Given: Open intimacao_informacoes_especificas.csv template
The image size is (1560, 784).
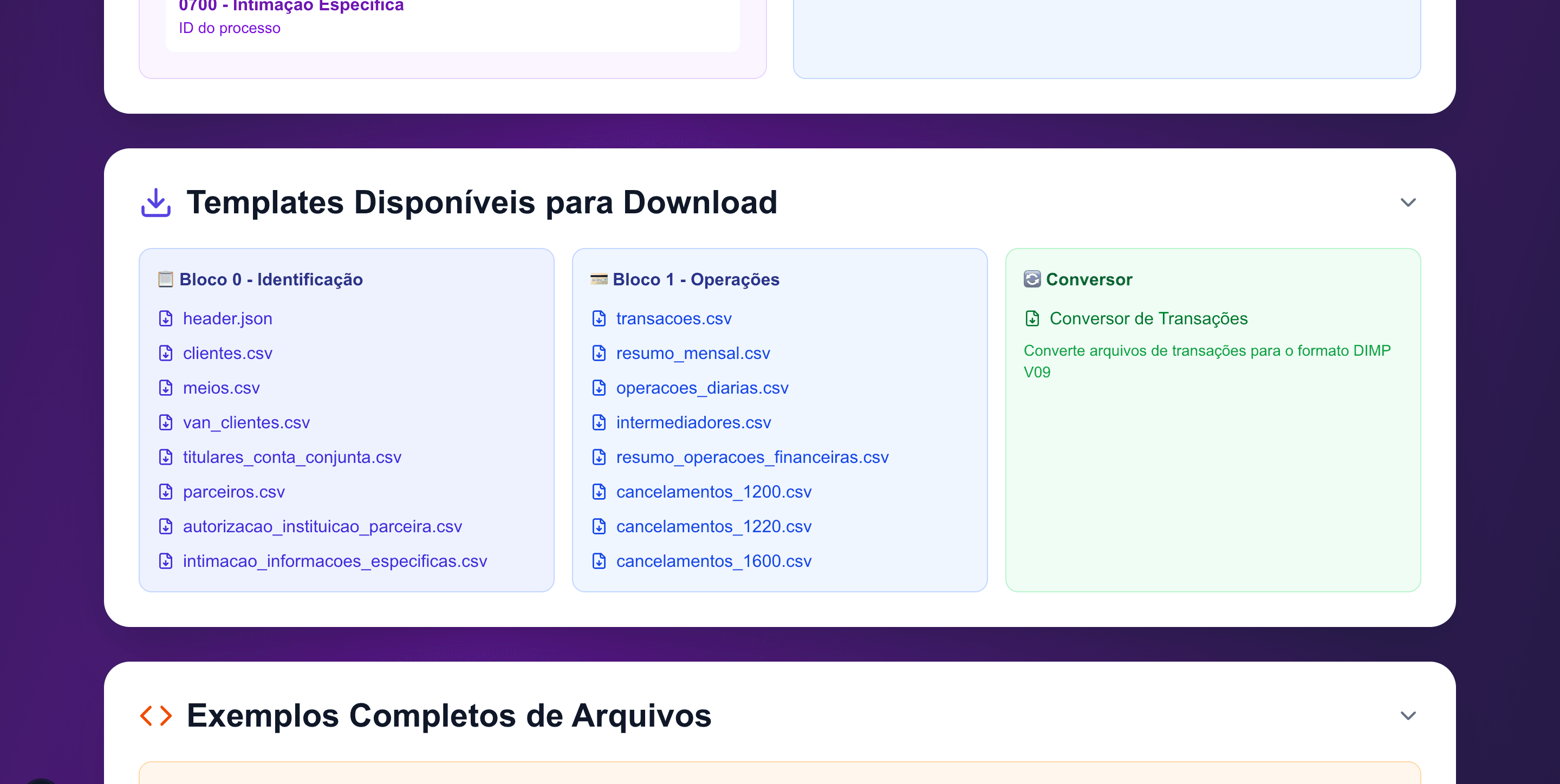Looking at the screenshot, I should pos(334,561).
